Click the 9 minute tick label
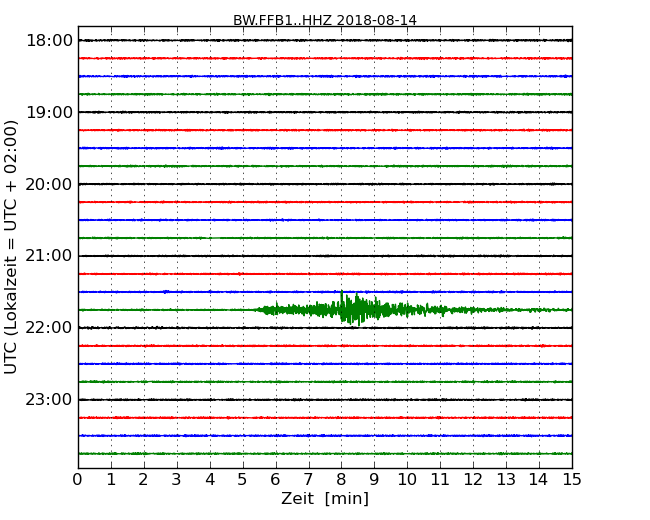Image resolution: width=650 pixels, height=520 pixels. 374,479
